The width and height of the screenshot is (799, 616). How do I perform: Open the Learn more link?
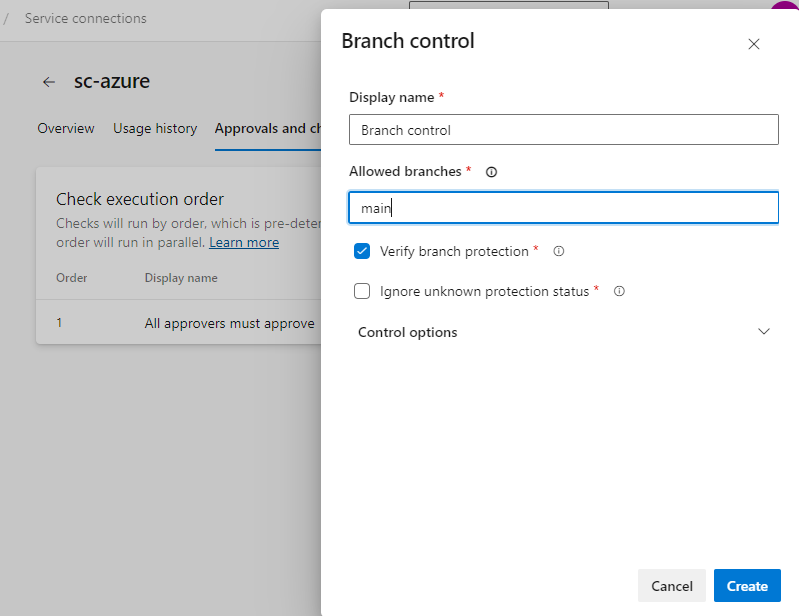[x=244, y=243]
